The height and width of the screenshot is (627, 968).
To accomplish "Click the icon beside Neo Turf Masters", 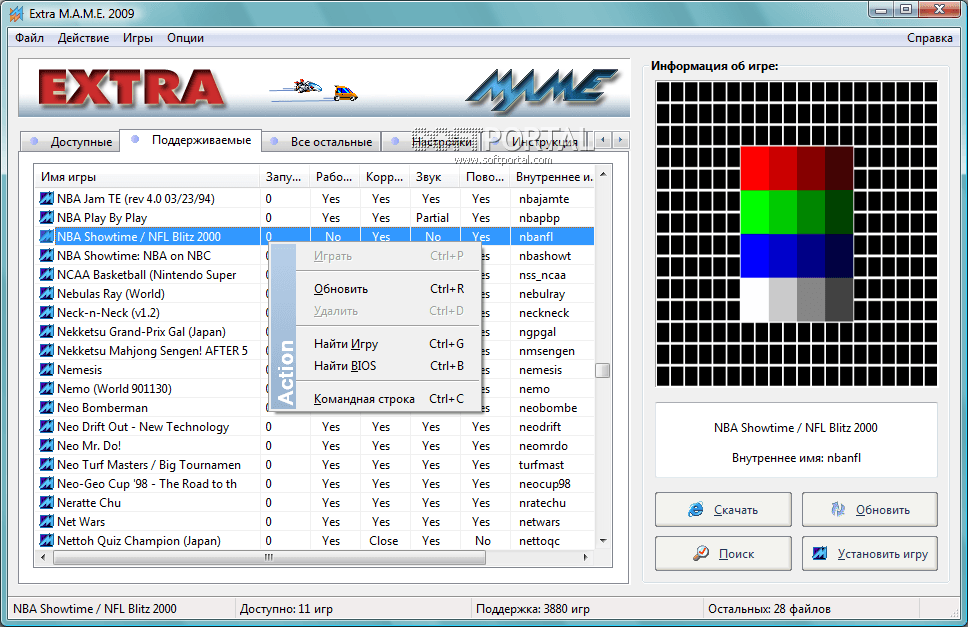I will tap(46, 465).
